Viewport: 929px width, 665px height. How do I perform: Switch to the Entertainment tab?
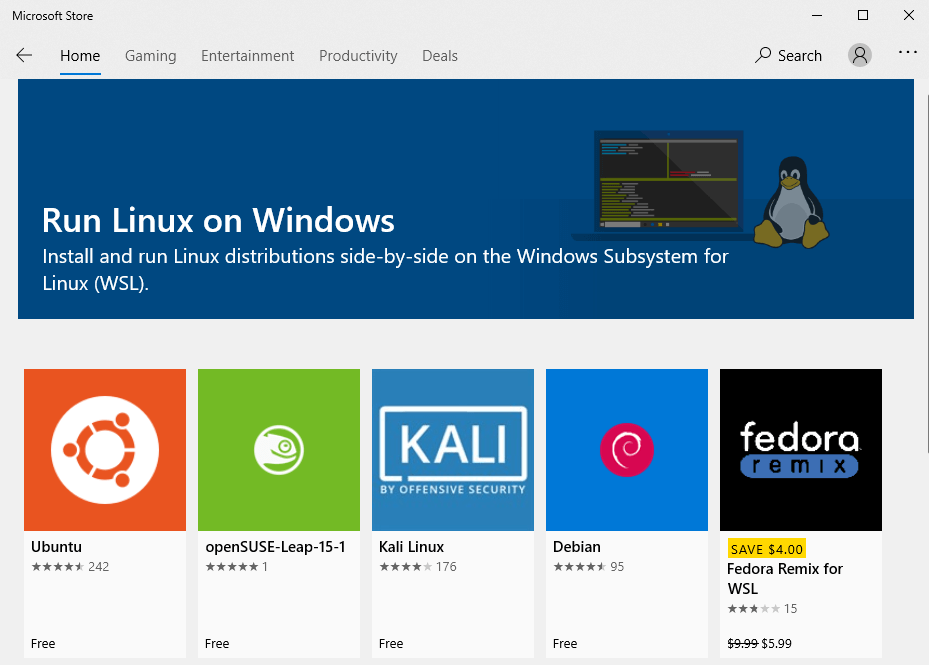pos(247,56)
